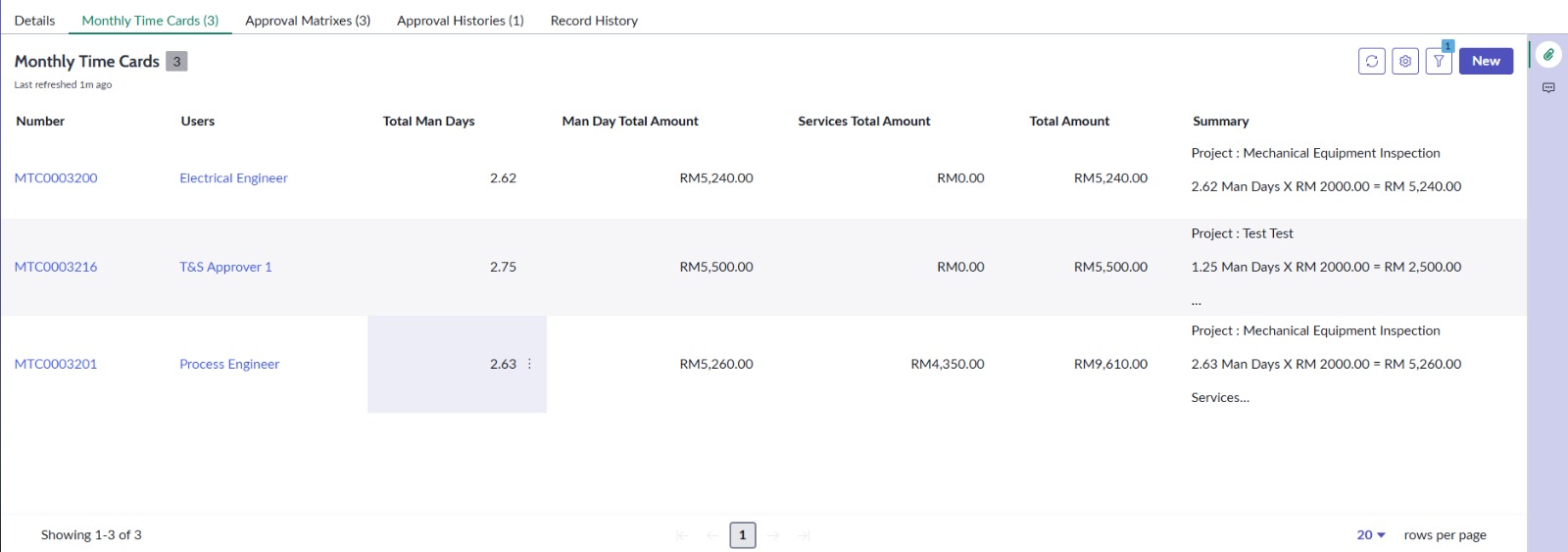The width and height of the screenshot is (1568, 552).
Task: Jump to last page arrow
Action: tap(804, 535)
